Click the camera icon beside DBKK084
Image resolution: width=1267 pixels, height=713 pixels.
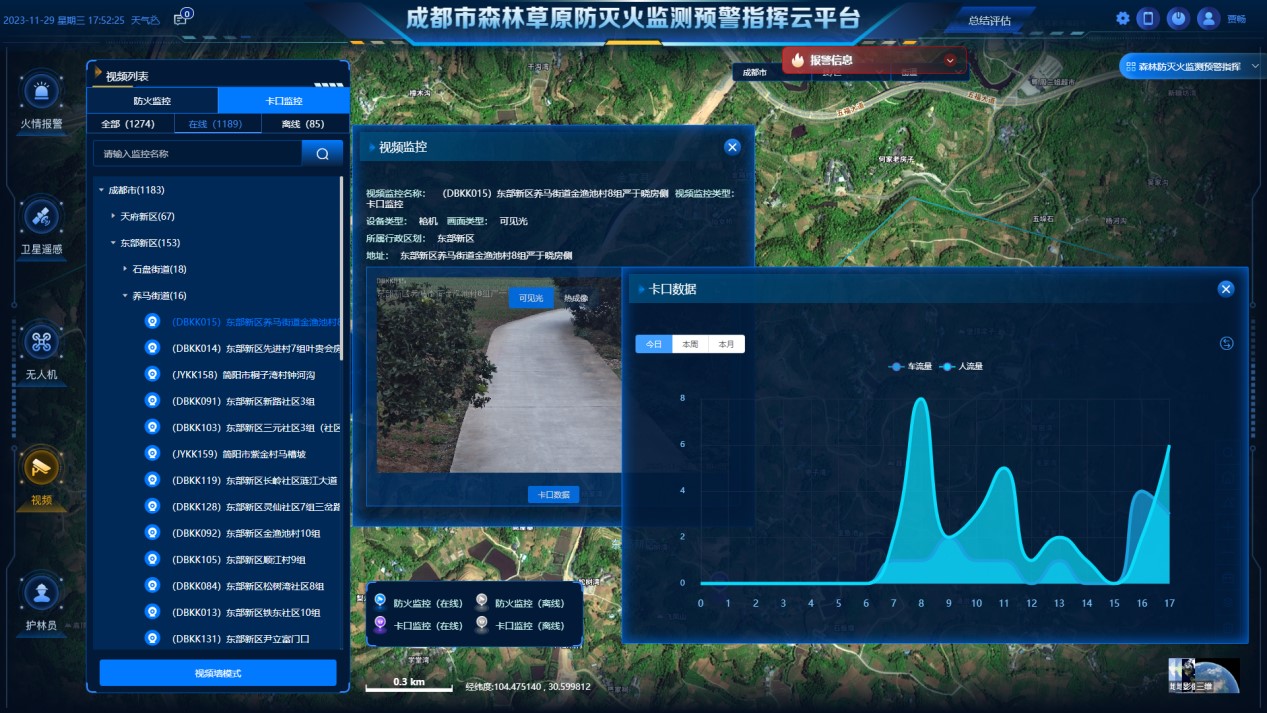152,585
